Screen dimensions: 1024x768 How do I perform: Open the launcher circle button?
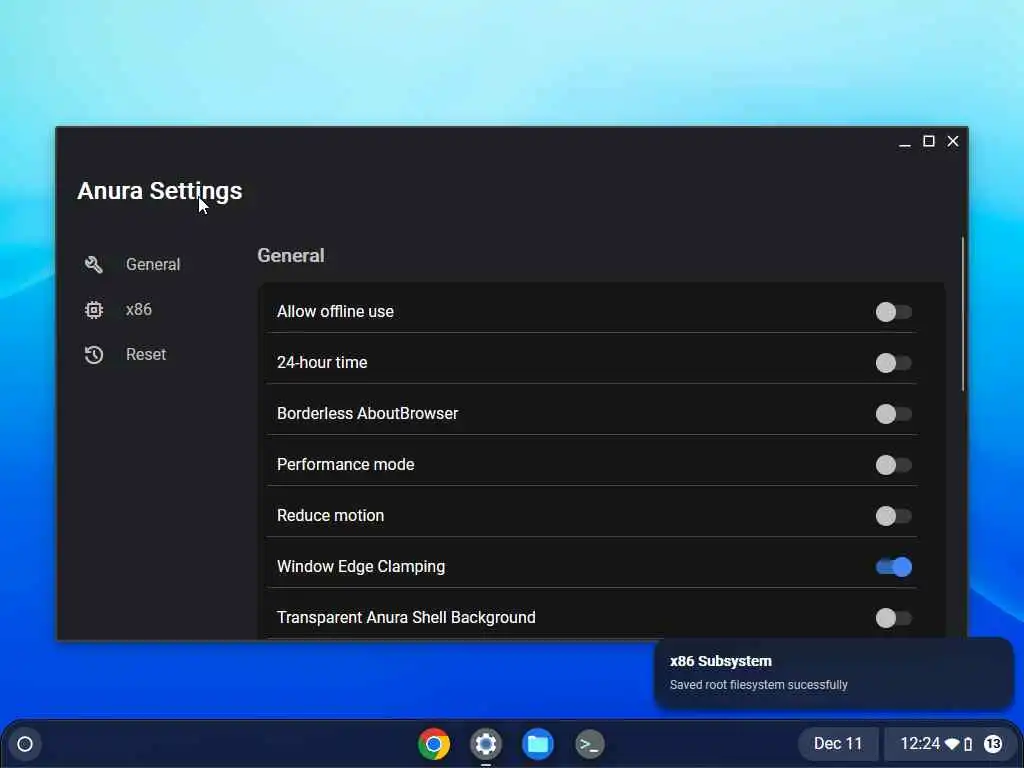click(x=25, y=744)
